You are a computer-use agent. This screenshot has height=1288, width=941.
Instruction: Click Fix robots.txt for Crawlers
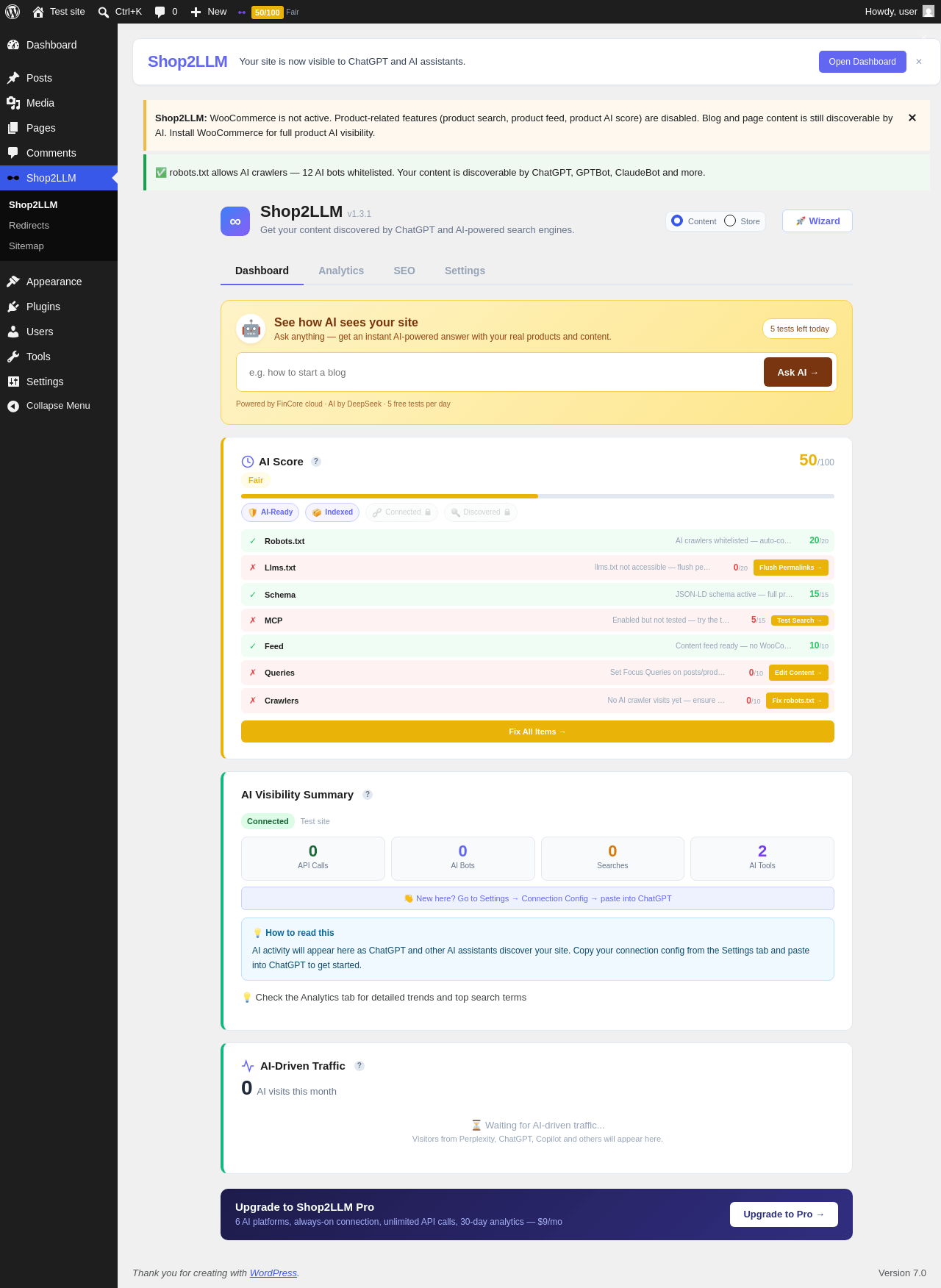point(797,701)
